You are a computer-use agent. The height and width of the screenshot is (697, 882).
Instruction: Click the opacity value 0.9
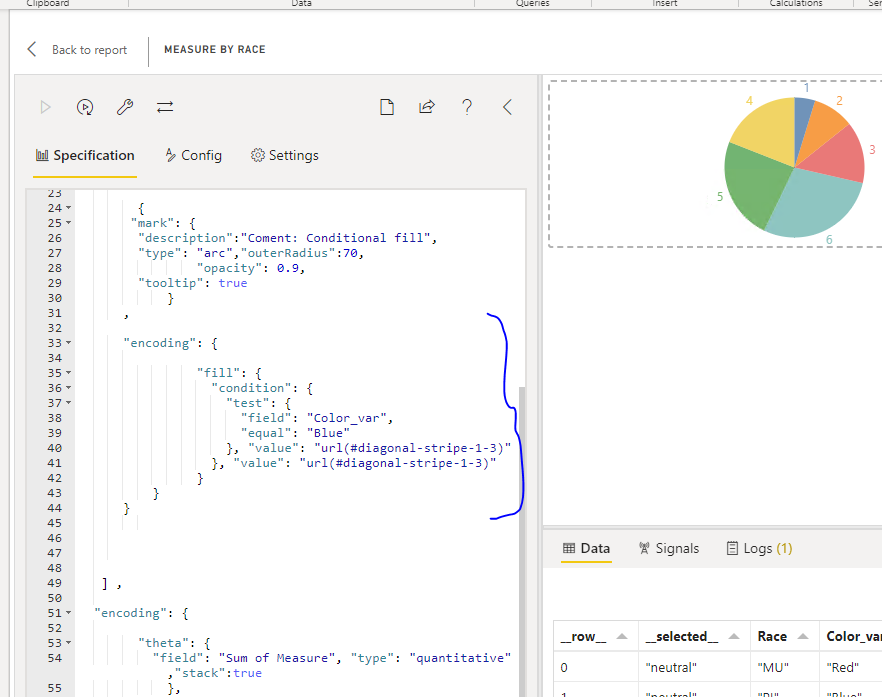(x=287, y=268)
